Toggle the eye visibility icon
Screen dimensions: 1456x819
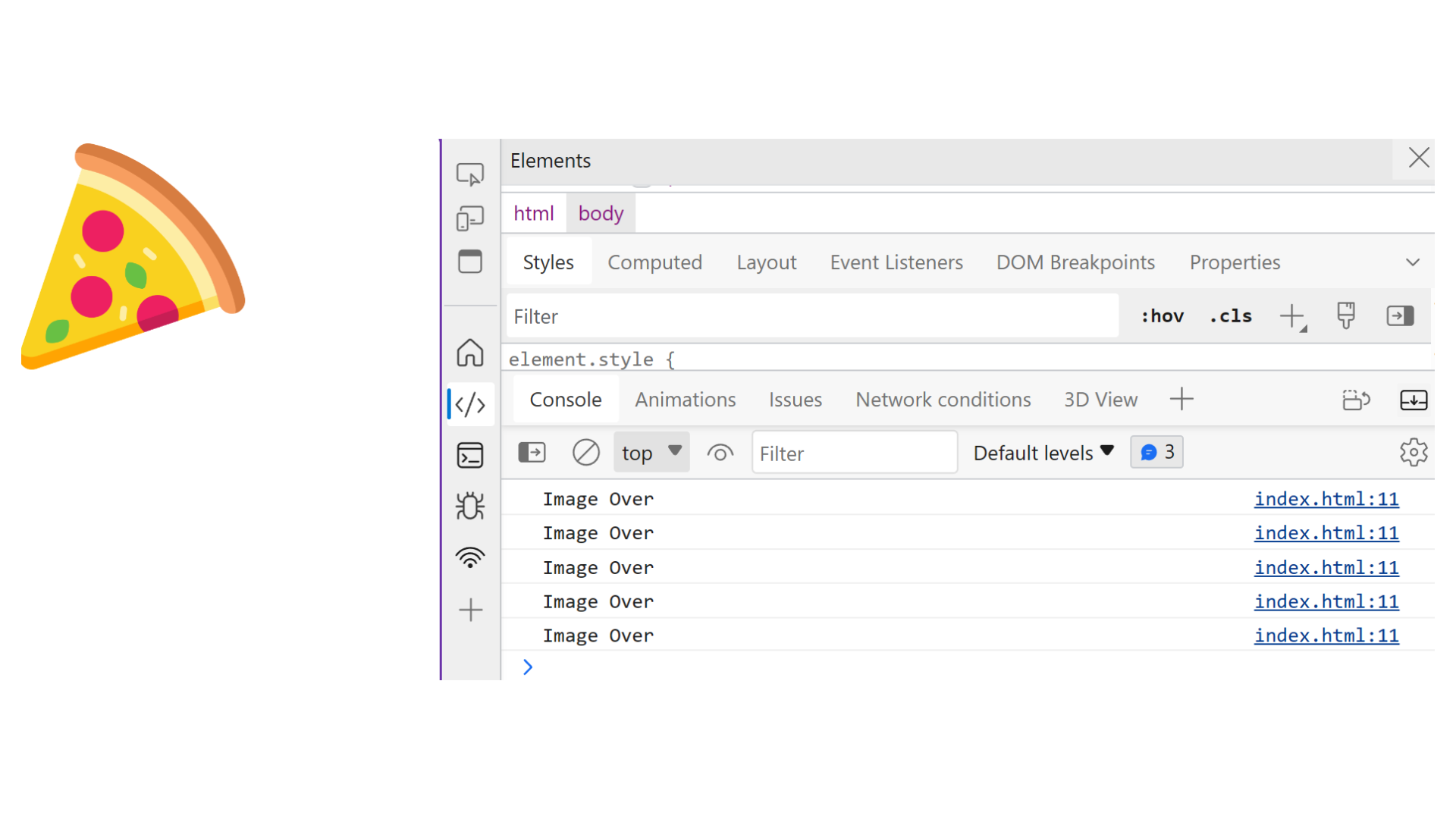pos(720,453)
